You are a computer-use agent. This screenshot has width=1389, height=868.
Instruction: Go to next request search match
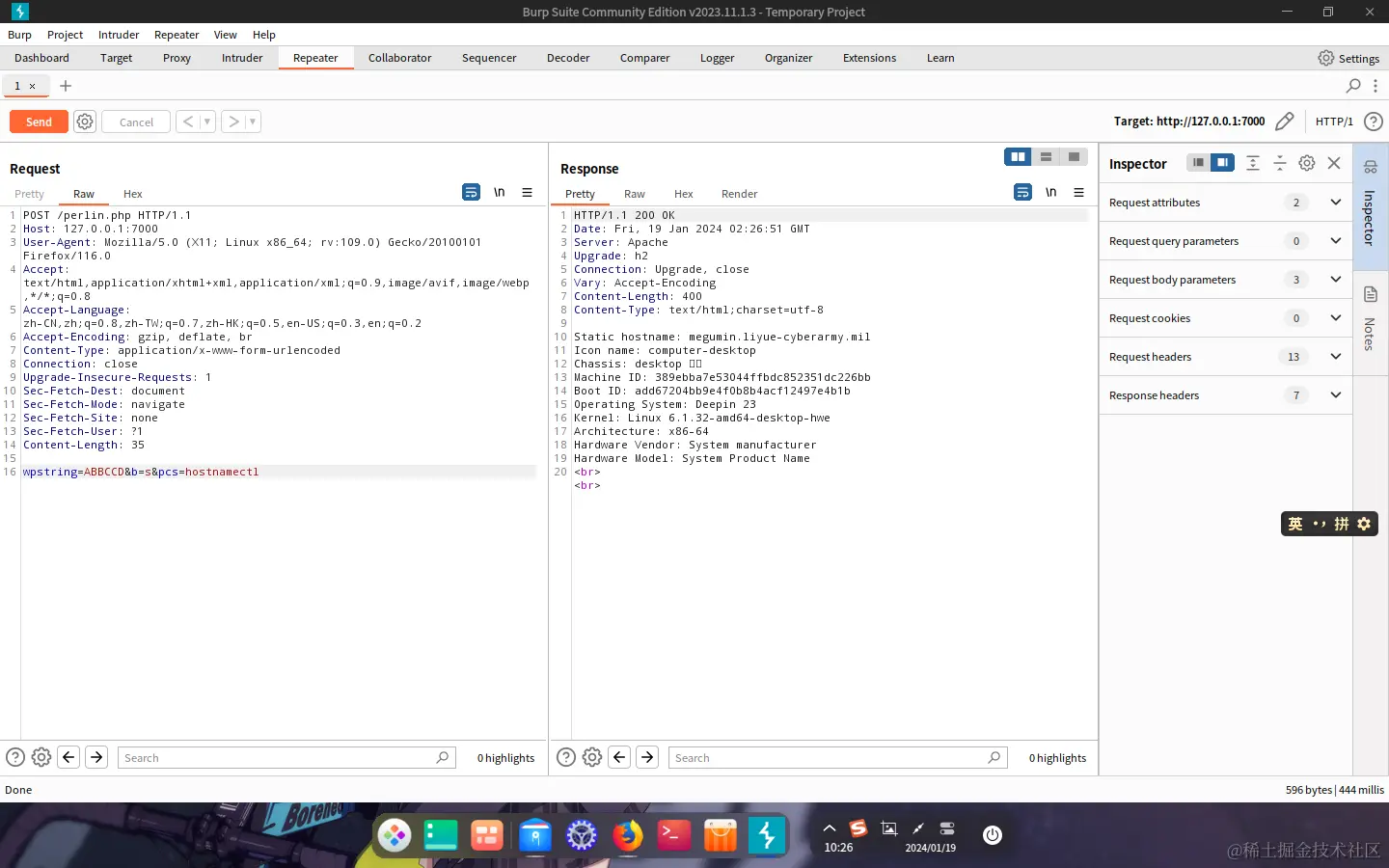(96, 757)
